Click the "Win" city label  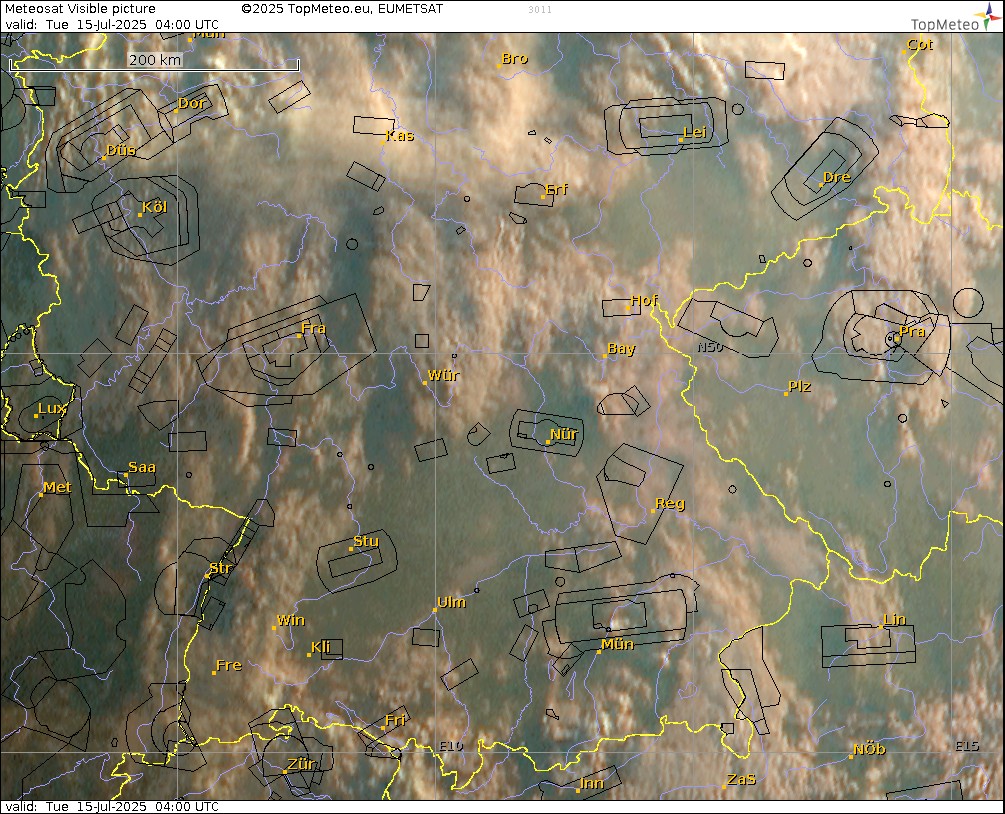point(290,620)
